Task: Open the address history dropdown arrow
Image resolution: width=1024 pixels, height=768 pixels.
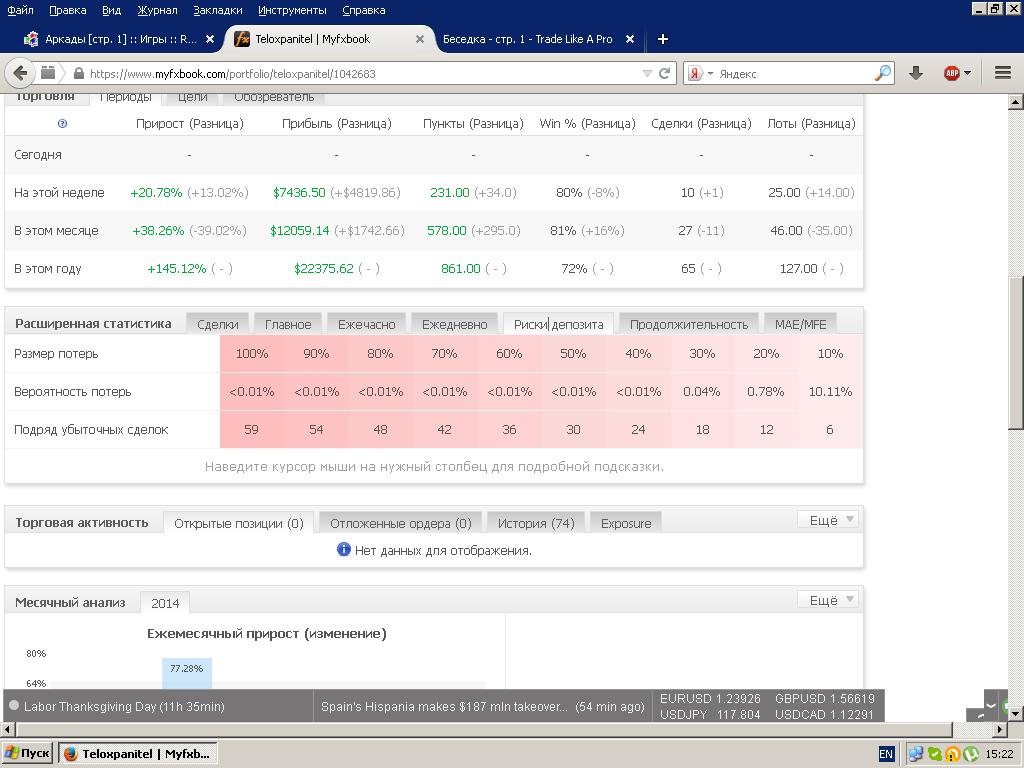Action: tap(647, 74)
